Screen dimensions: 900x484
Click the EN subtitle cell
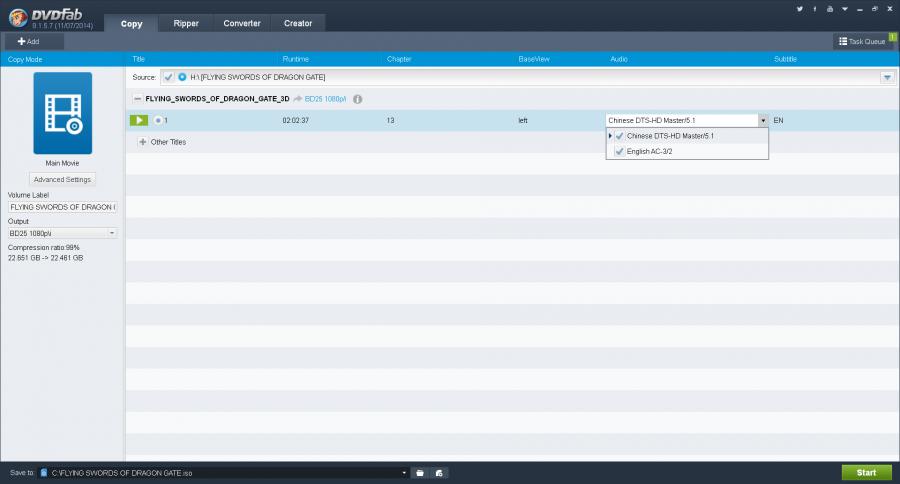tap(778, 121)
